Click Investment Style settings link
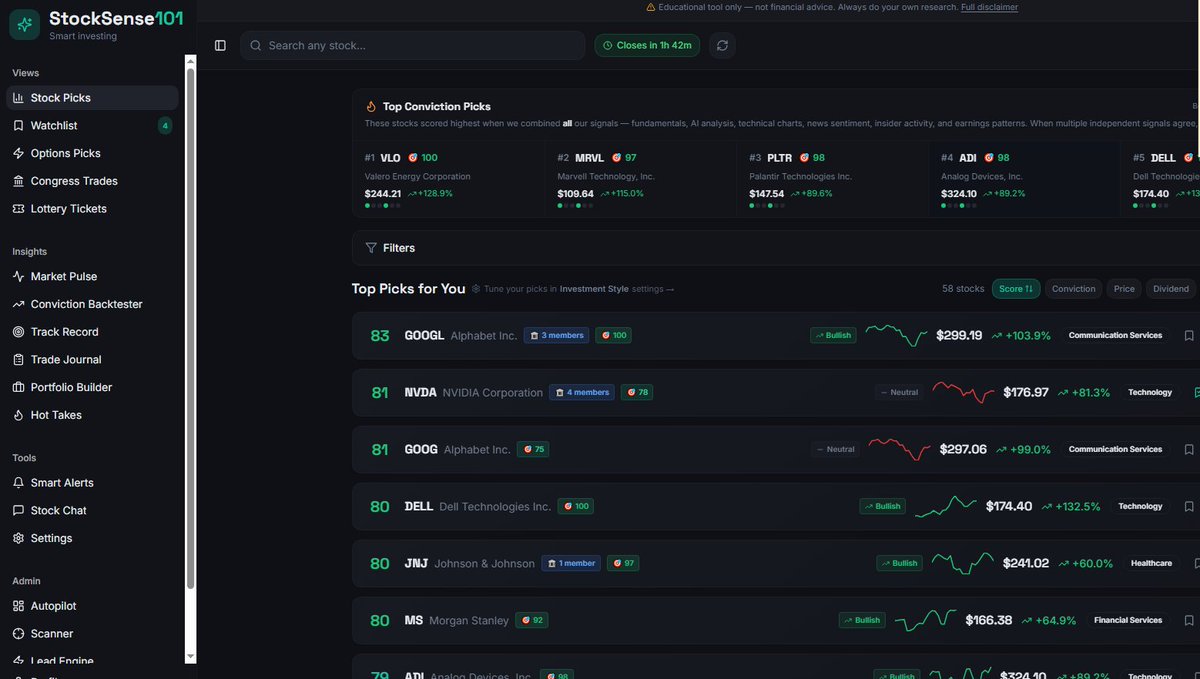Screen dimensions: 1200x679 pyautogui.click(x=594, y=289)
